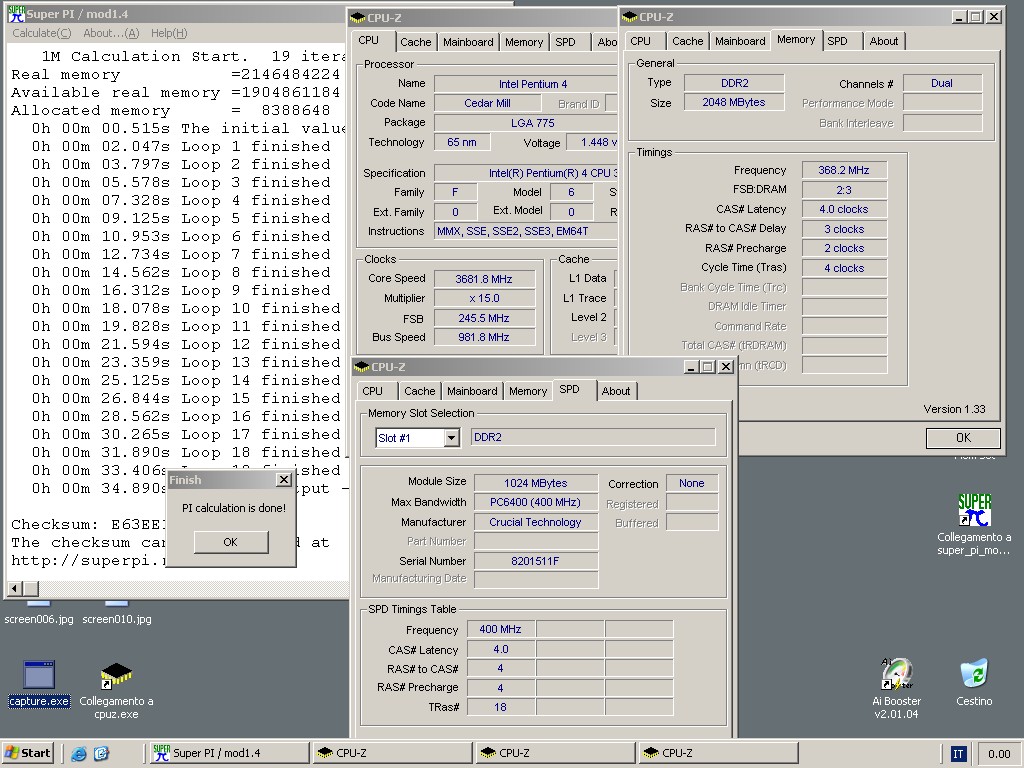
Task: Open About tab in CPU-Z SPD window
Action: 616,391
